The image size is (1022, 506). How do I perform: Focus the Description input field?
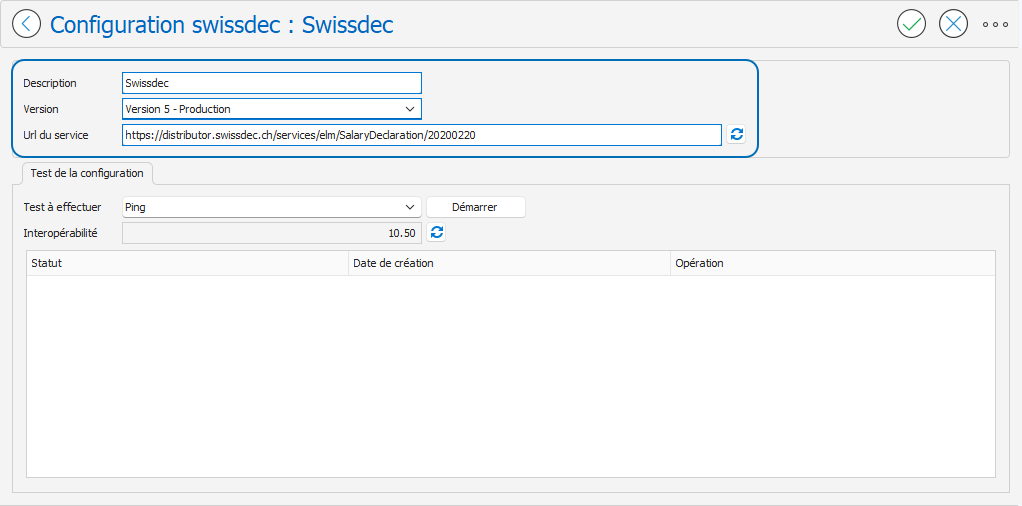click(x=271, y=84)
